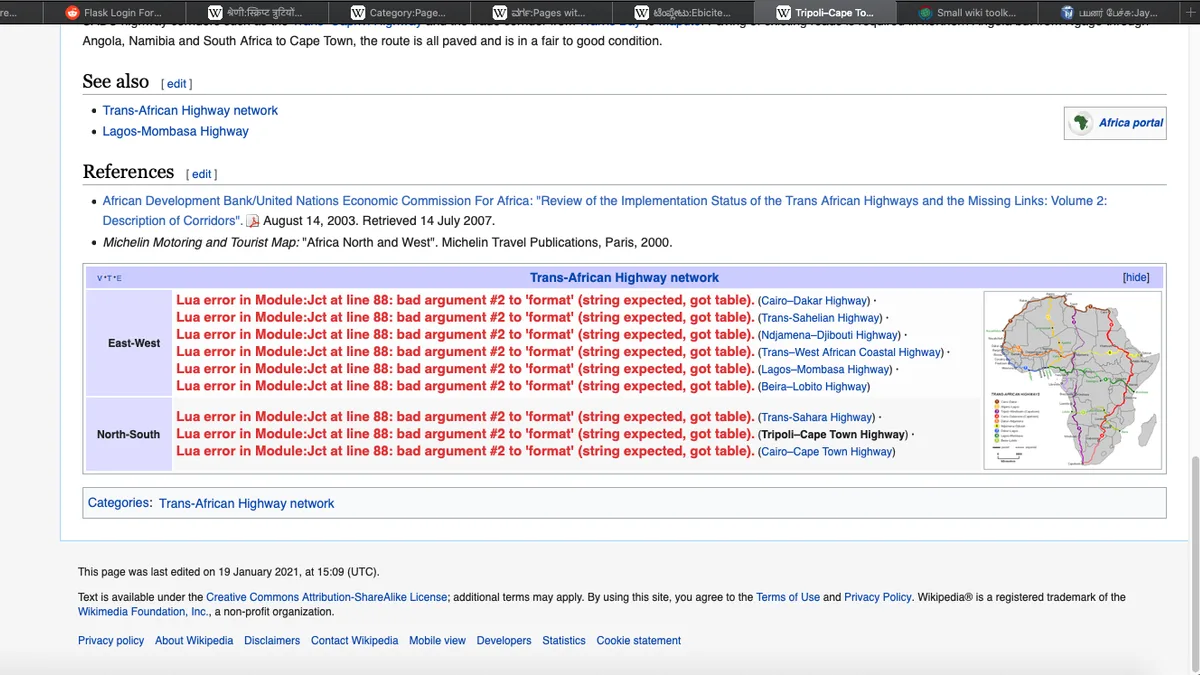Open Cookie statement footer link
Screen dimensions: 1200x675
tap(639, 640)
